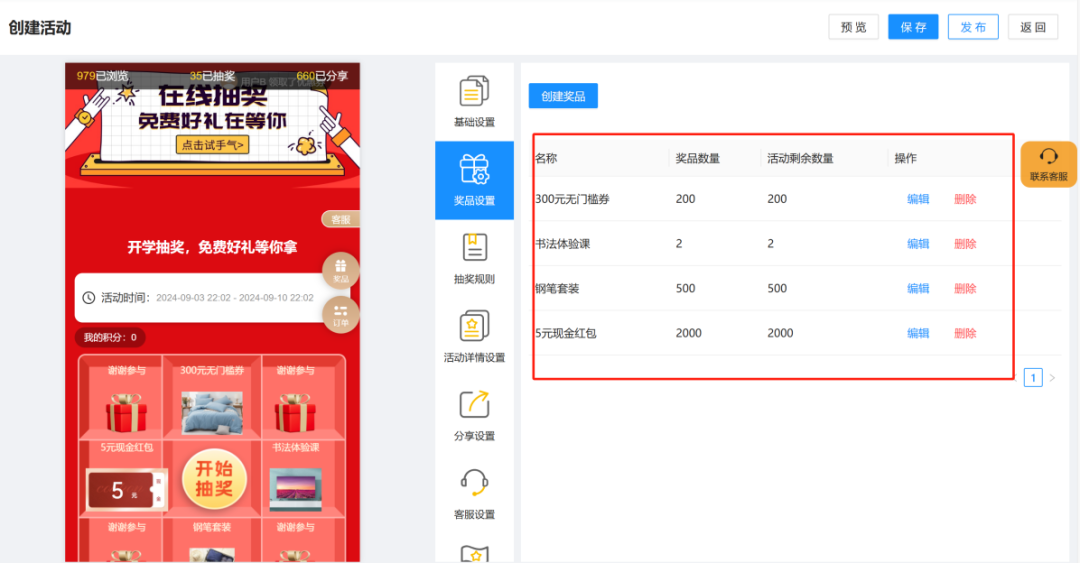The height and width of the screenshot is (563, 1080).
Task: Click the 创建奖品 button
Action: [563, 96]
